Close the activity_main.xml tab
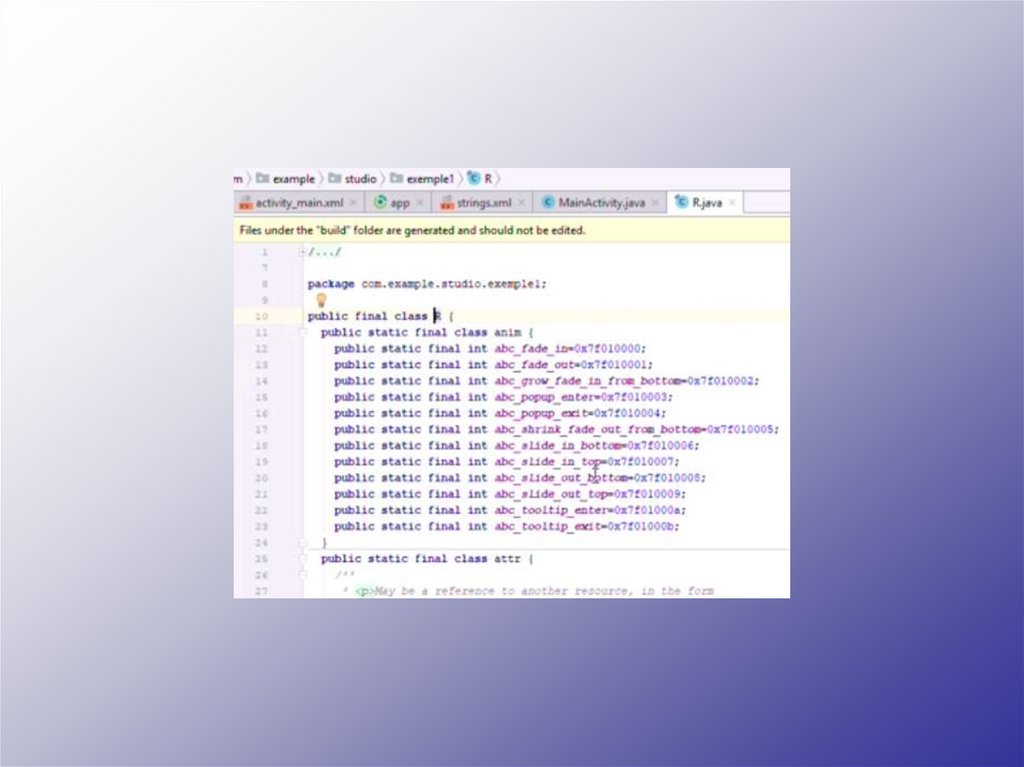Viewport: 1024px width, 767px height. [353, 203]
